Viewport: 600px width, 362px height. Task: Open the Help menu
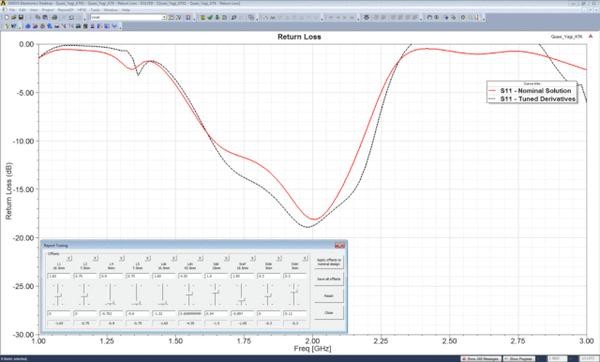coord(126,10)
